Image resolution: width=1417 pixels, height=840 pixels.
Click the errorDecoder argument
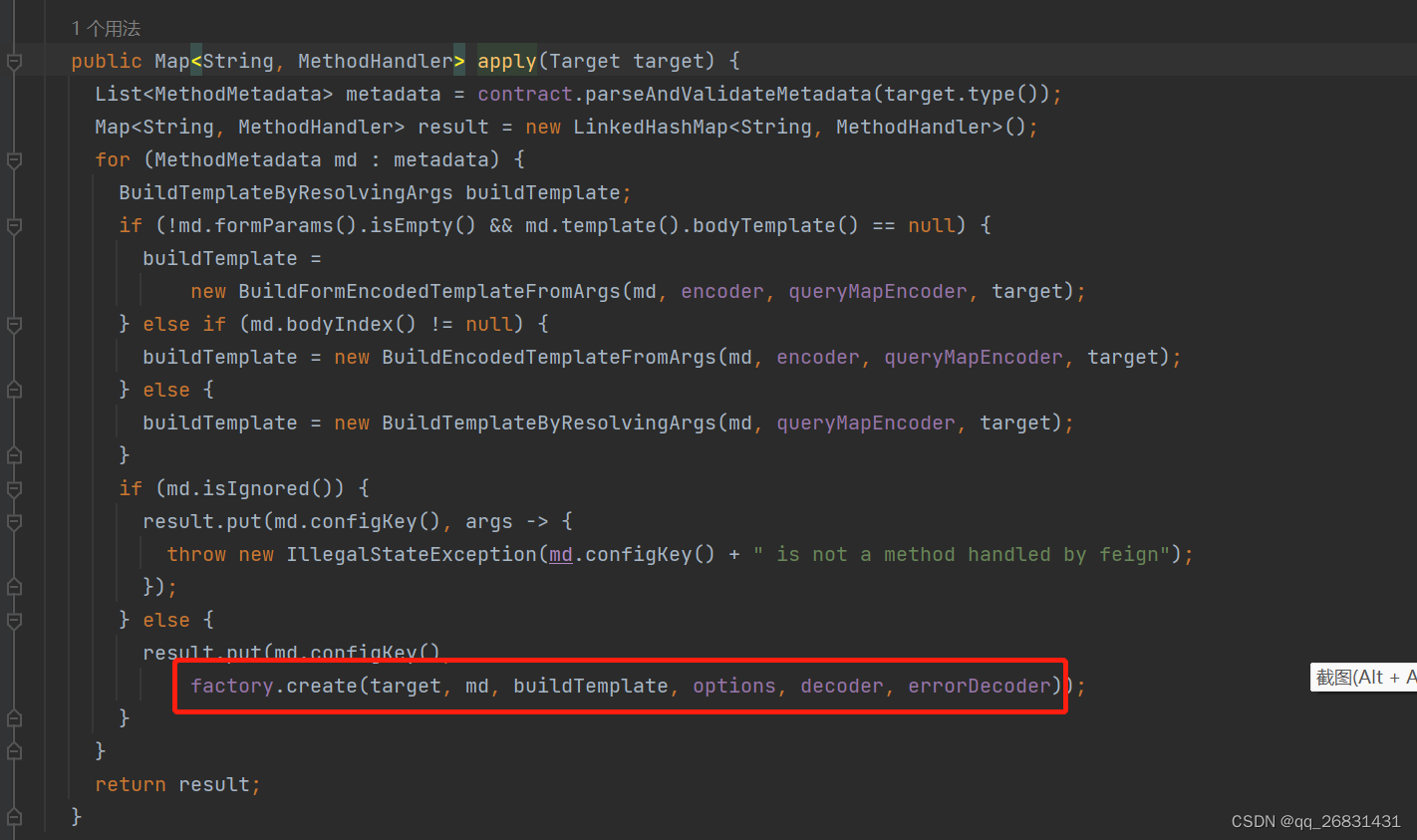pos(980,687)
